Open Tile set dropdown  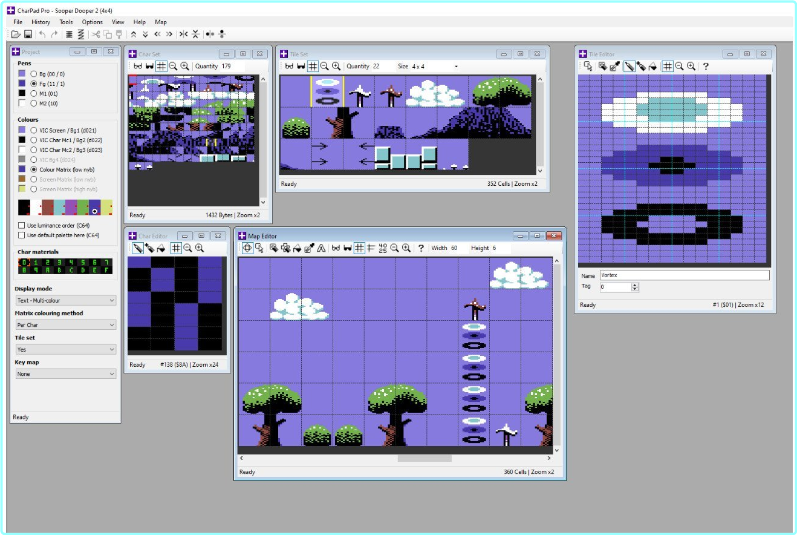point(66,350)
